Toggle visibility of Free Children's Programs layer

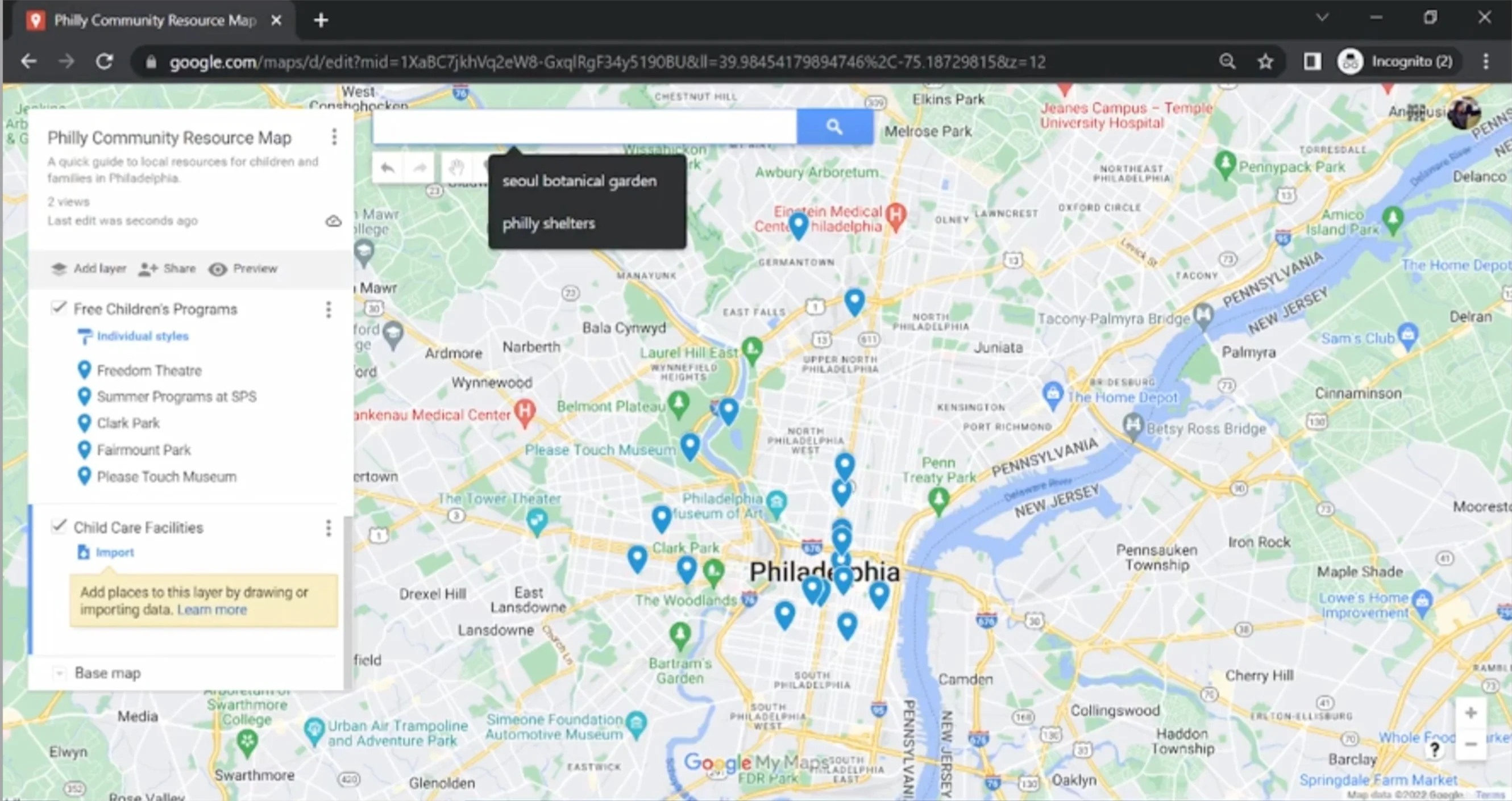pos(57,308)
